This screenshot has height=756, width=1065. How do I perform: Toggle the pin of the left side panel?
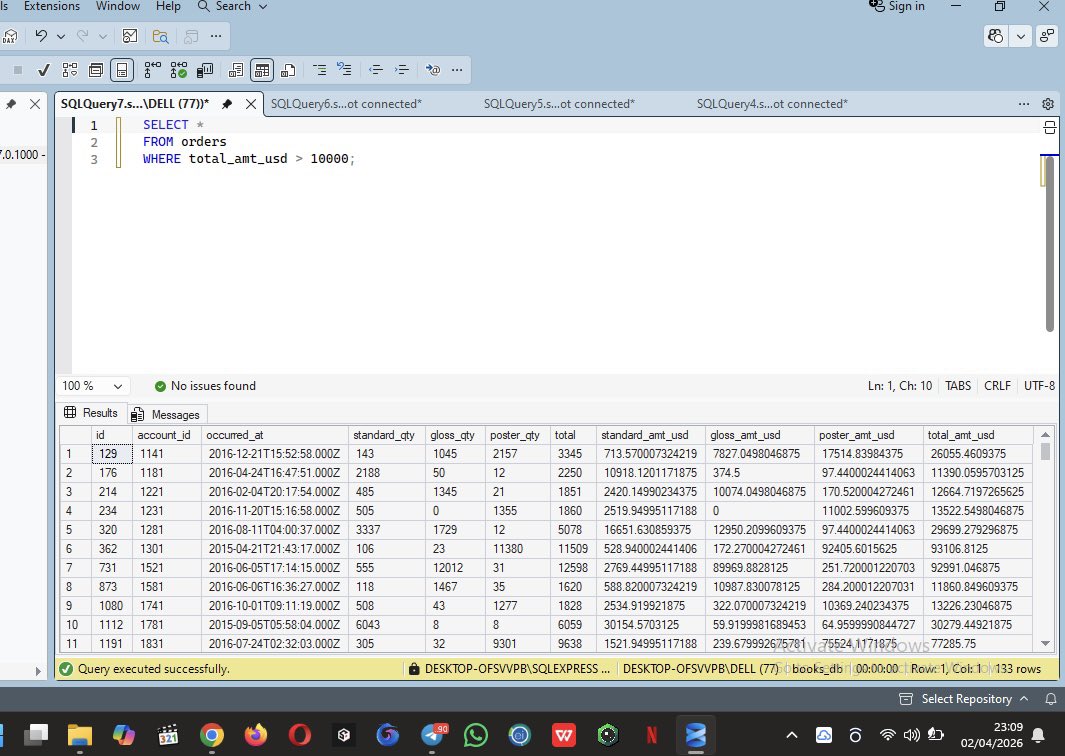coord(11,104)
